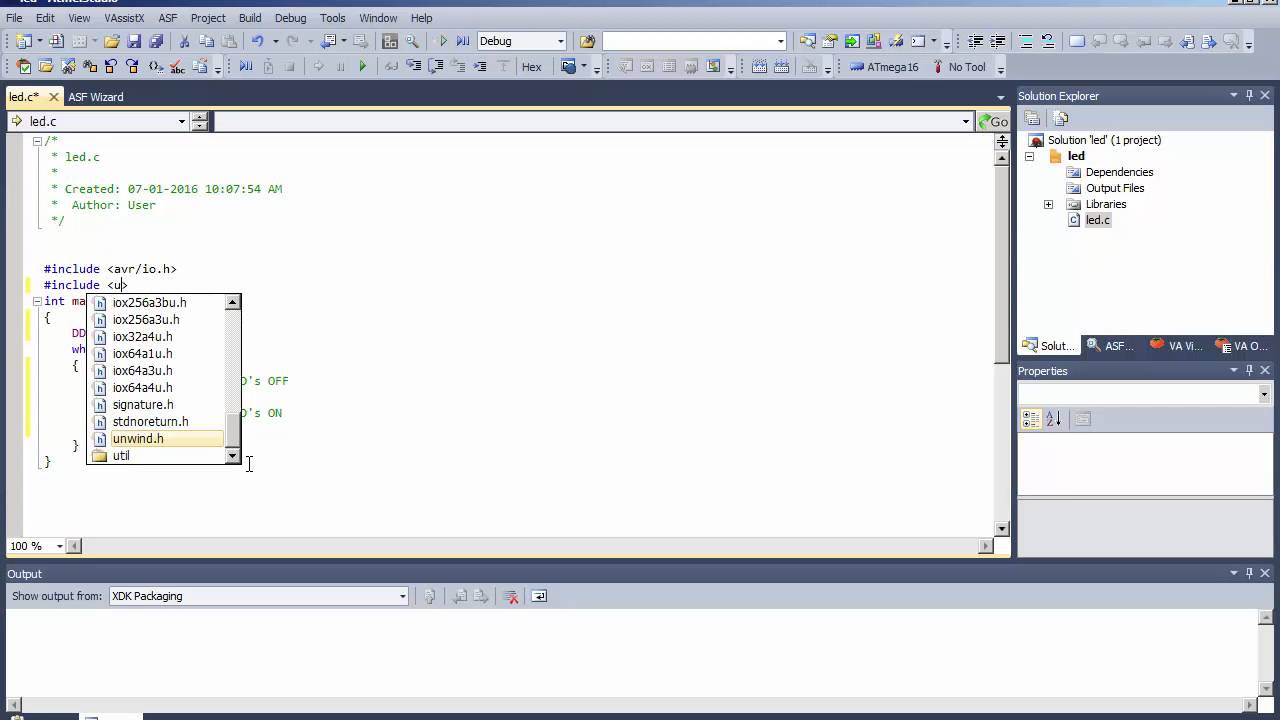Click the Open File folder icon

click(112, 41)
